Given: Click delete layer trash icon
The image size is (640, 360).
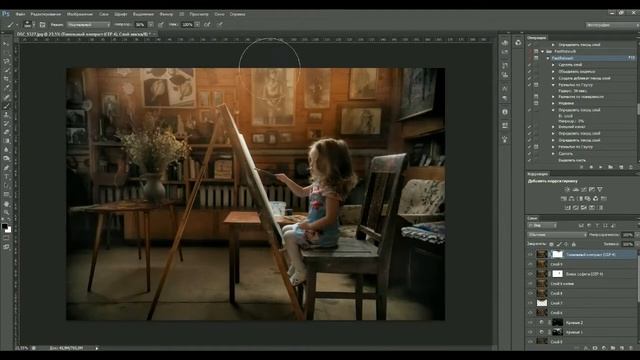Looking at the screenshot, I should (x=631, y=348).
